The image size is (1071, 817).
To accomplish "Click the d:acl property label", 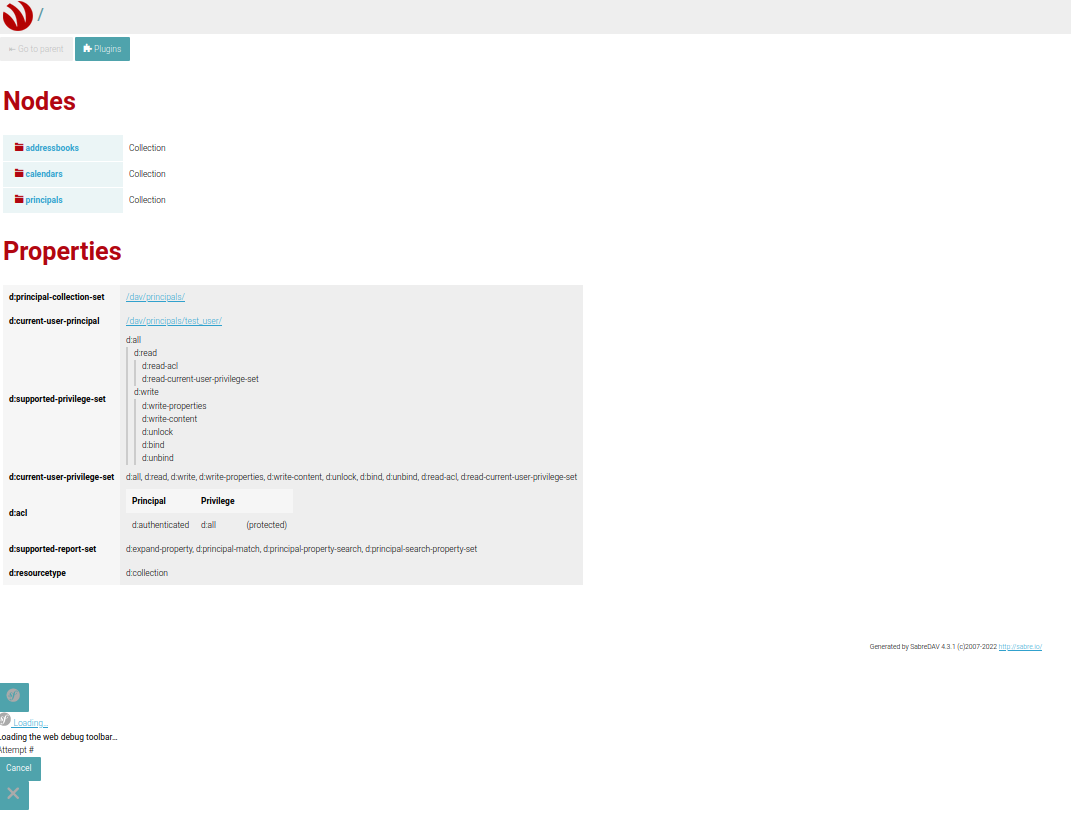I will pyautogui.click(x=18, y=513).
